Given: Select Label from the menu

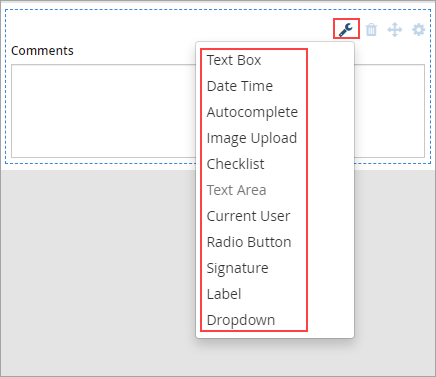Looking at the screenshot, I should coord(224,294).
